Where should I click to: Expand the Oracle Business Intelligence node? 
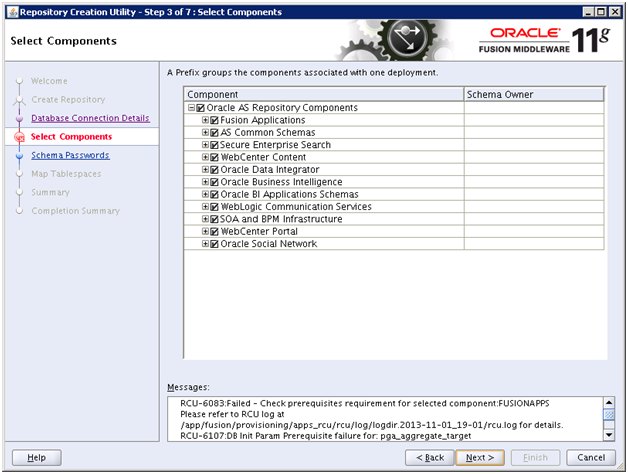205,182
